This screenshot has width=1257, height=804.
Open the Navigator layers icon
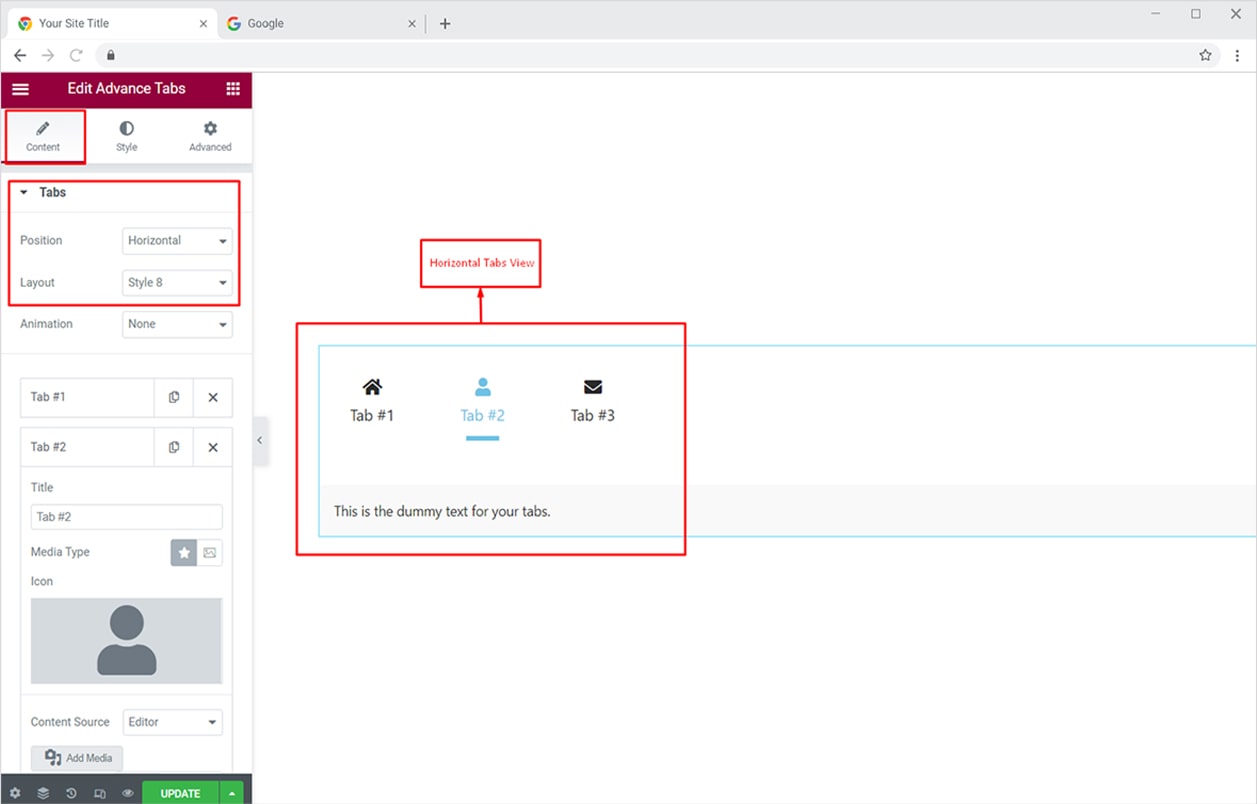pos(43,793)
